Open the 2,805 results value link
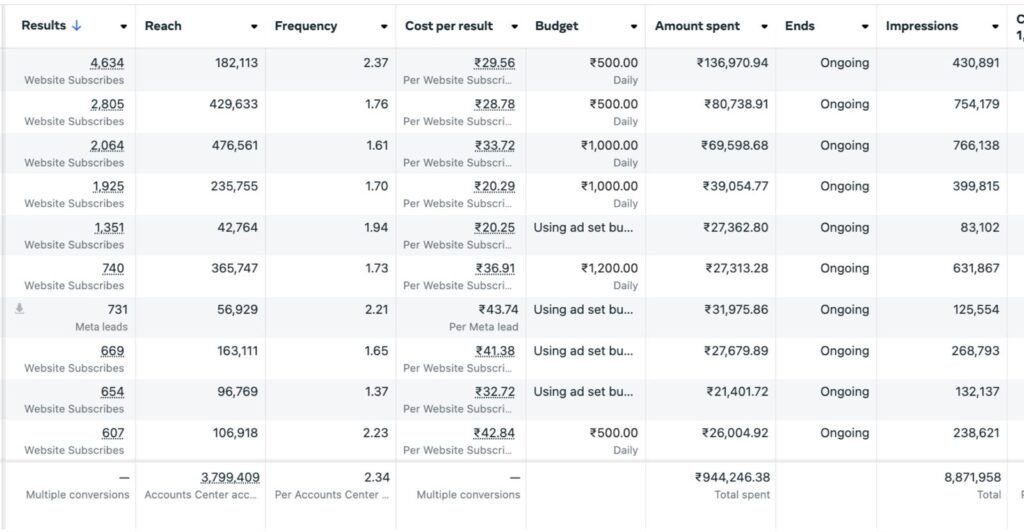Viewport: 1024px width, 532px height. click(107, 104)
